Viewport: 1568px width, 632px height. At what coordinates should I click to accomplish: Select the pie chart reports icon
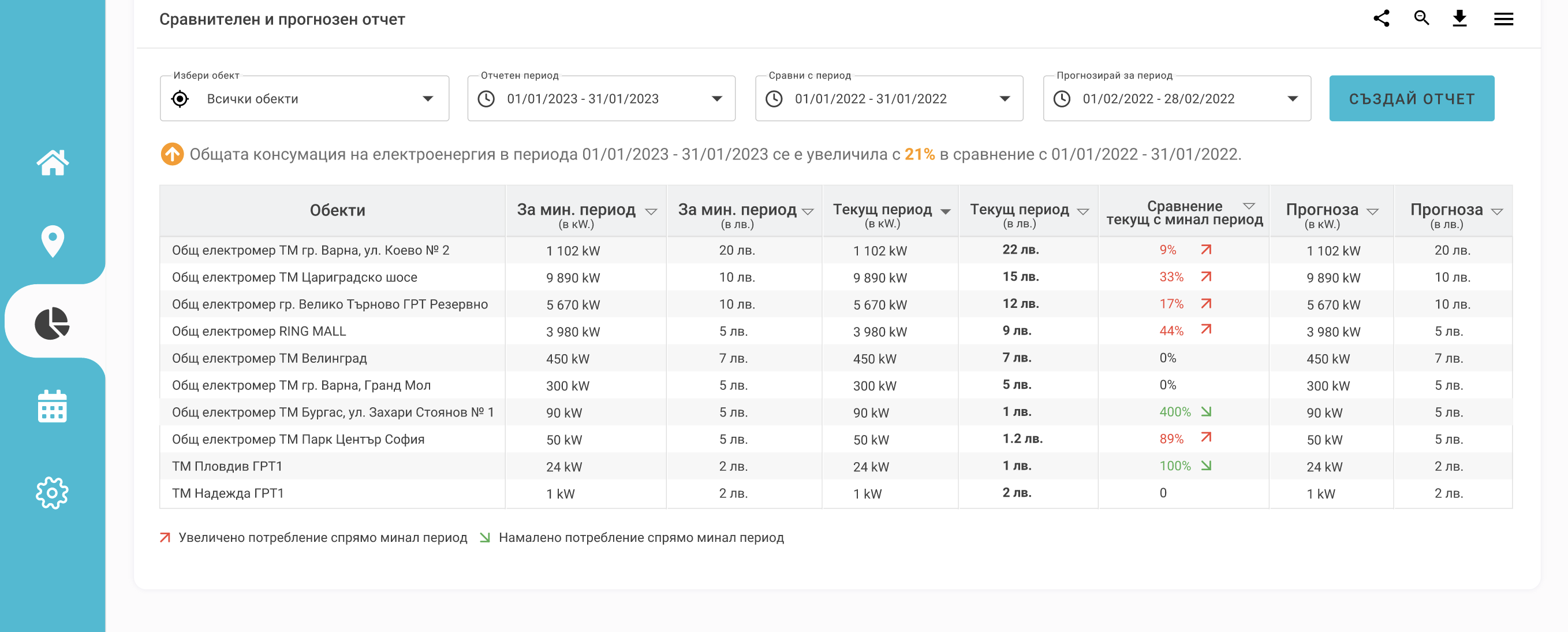click(53, 323)
